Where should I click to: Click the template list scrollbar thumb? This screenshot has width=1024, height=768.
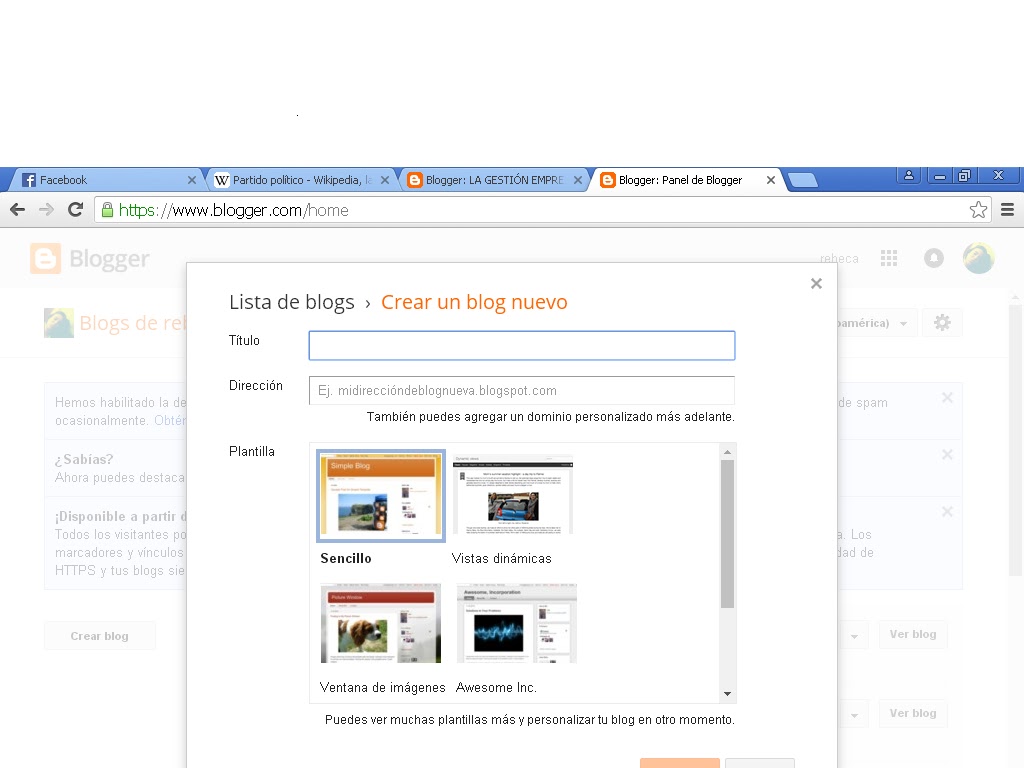728,534
